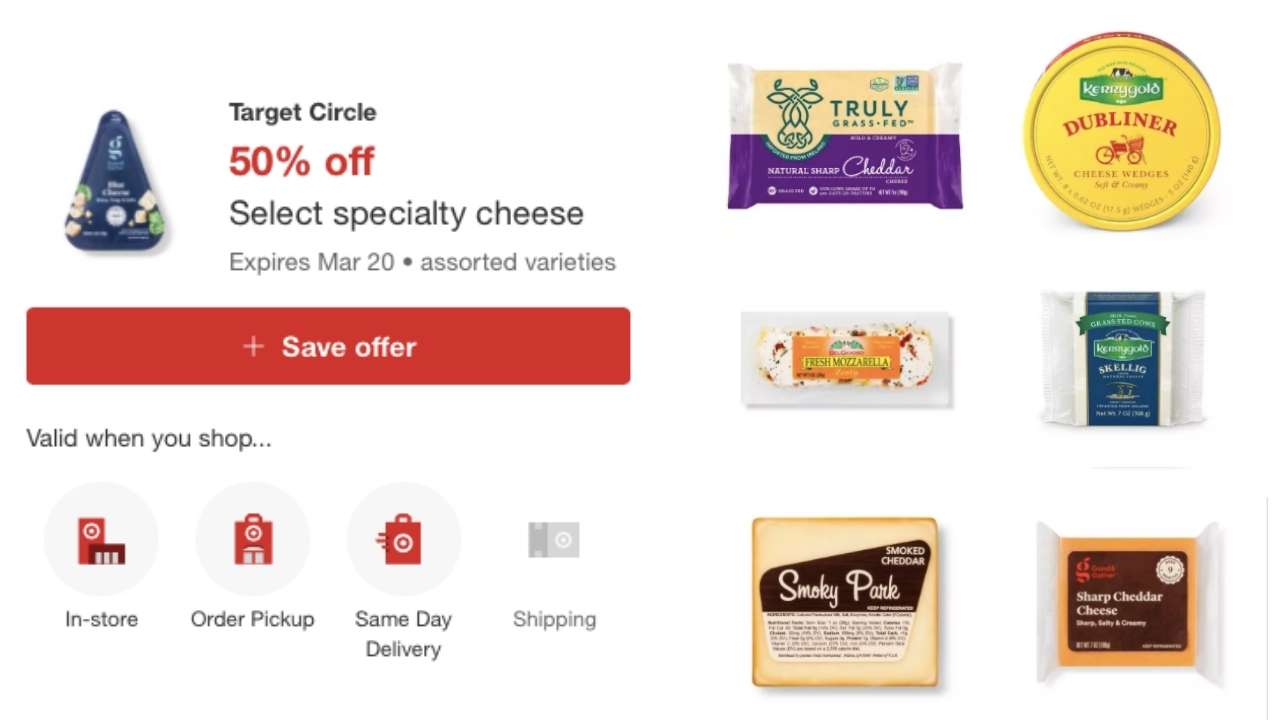Click the Target Circle heading
This screenshot has height=720, width=1280.
(302, 113)
